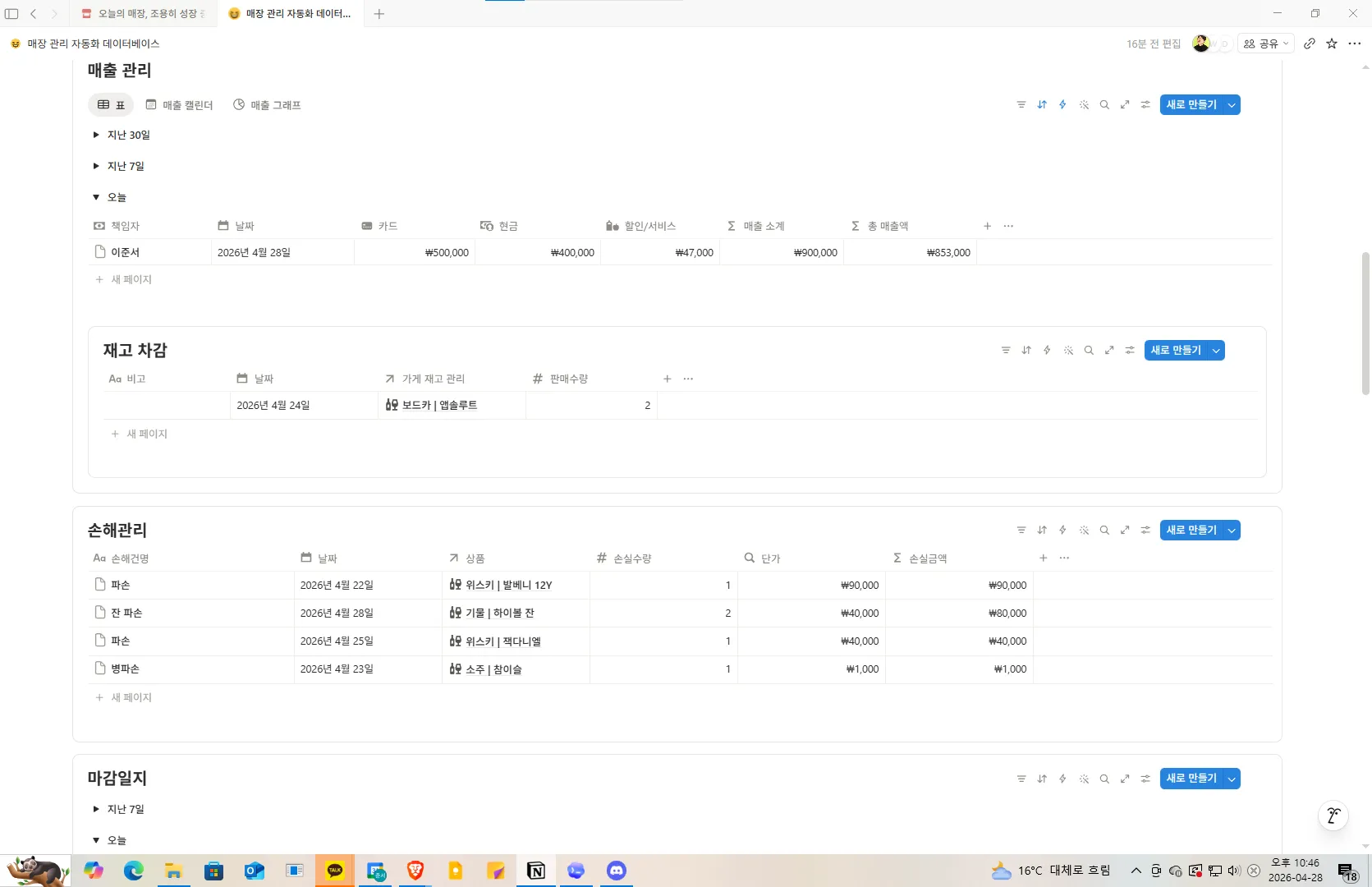
Task: Switch to the 매출 그래프 view
Action: tap(267, 105)
